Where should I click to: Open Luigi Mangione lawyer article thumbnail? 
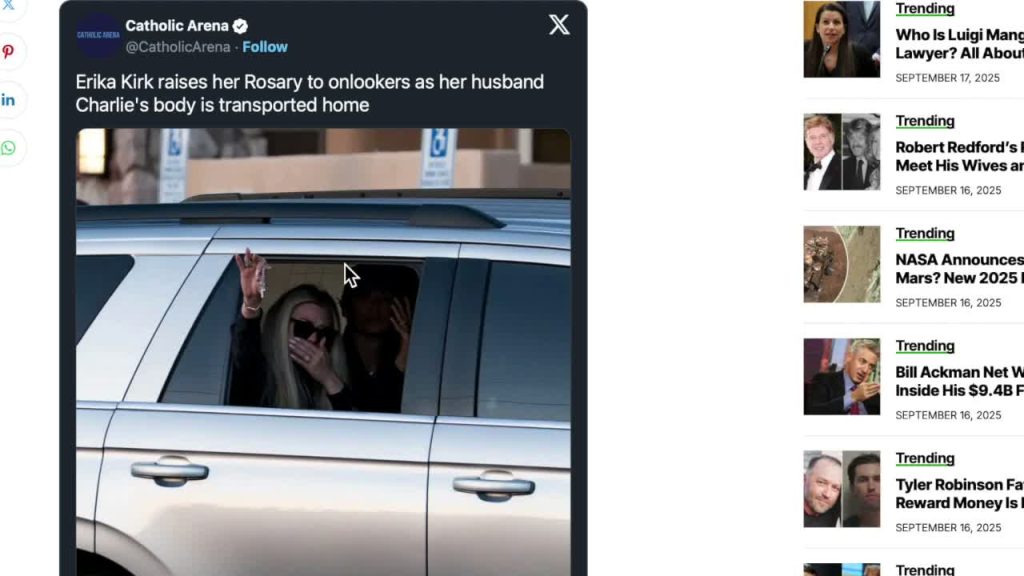(842, 39)
